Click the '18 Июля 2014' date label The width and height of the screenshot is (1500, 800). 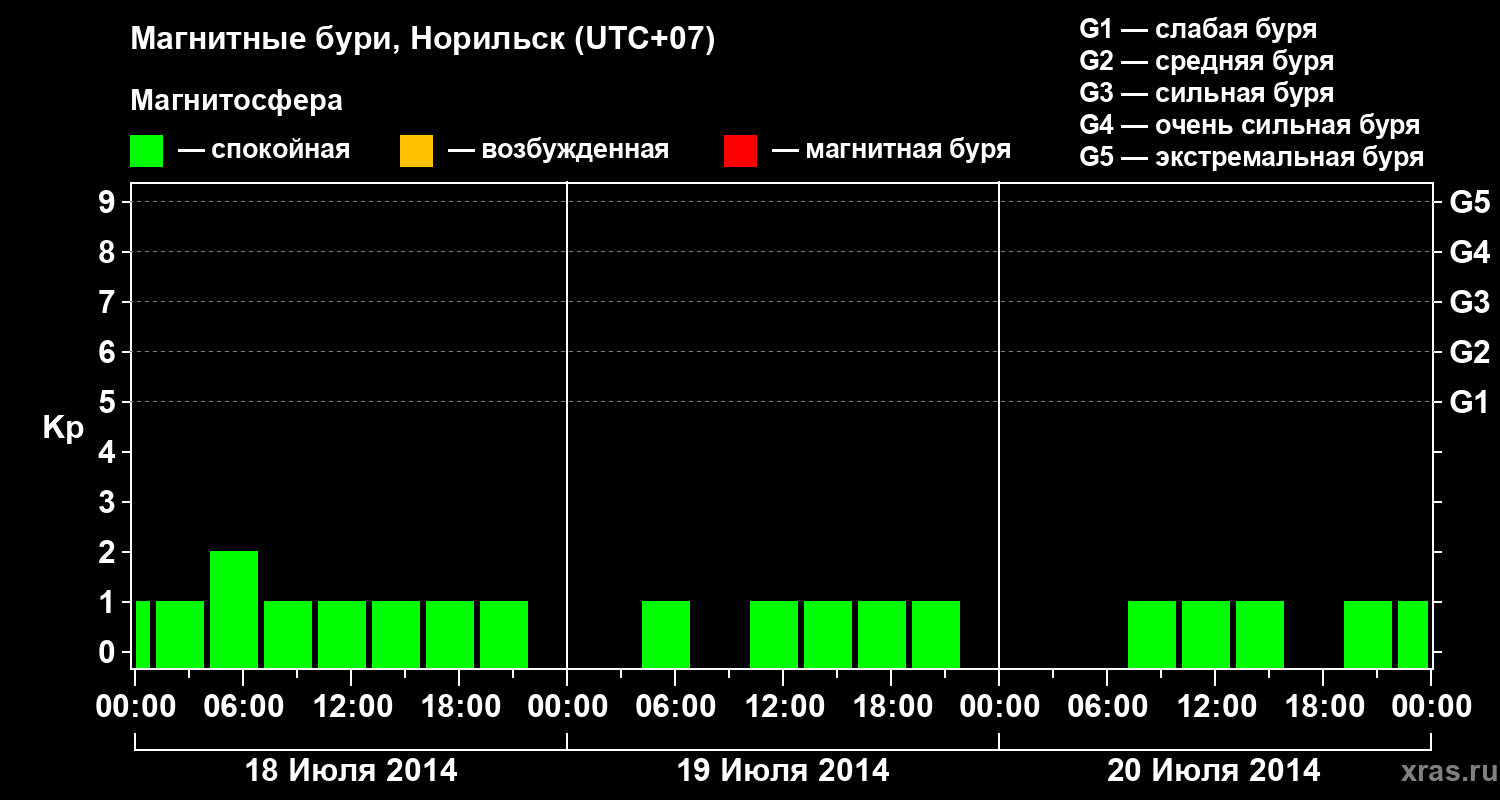pyautogui.click(x=351, y=771)
